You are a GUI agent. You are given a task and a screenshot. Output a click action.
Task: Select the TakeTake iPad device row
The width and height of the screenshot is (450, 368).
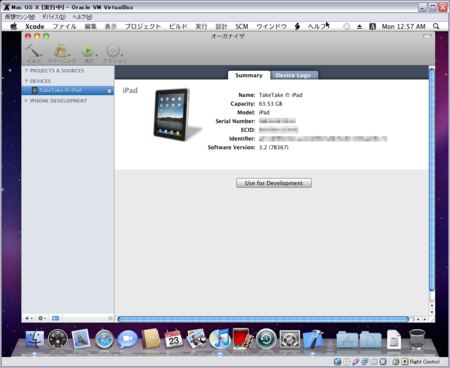pyautogui.click(x=68, y=90)
